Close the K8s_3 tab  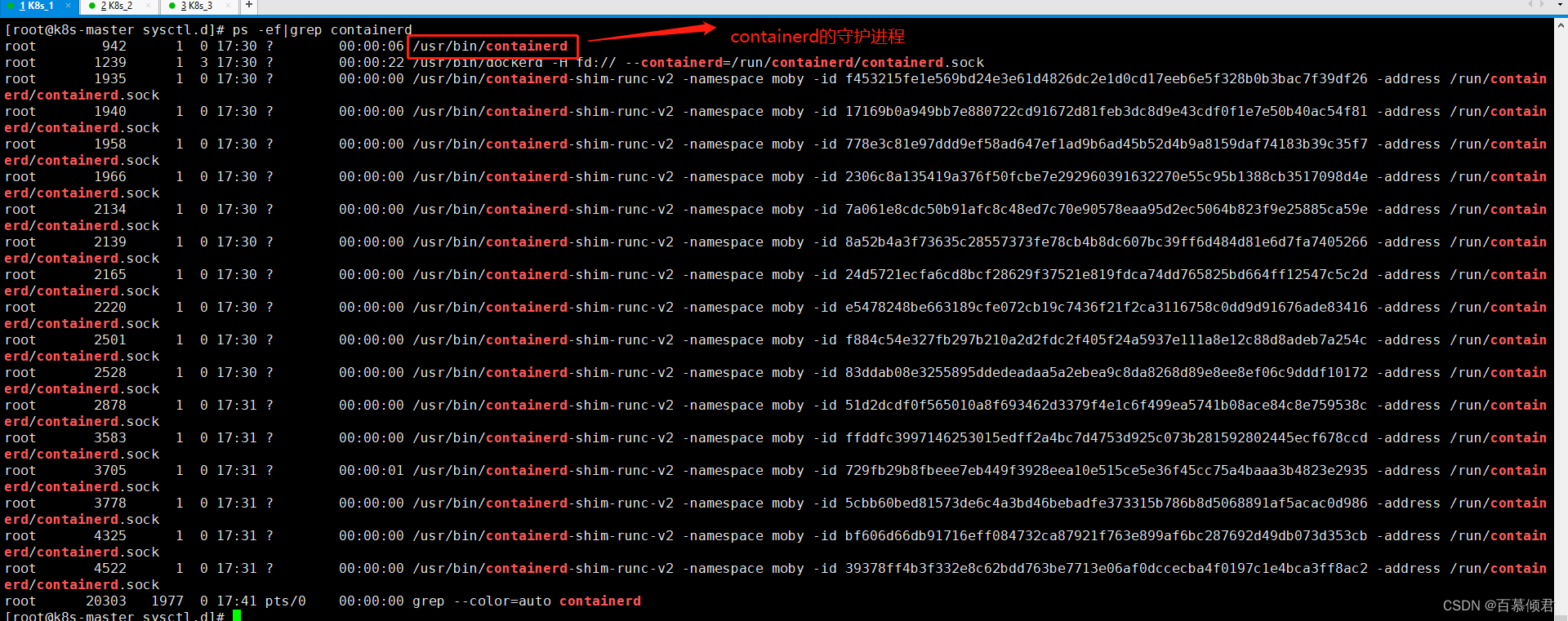[228, 6]
